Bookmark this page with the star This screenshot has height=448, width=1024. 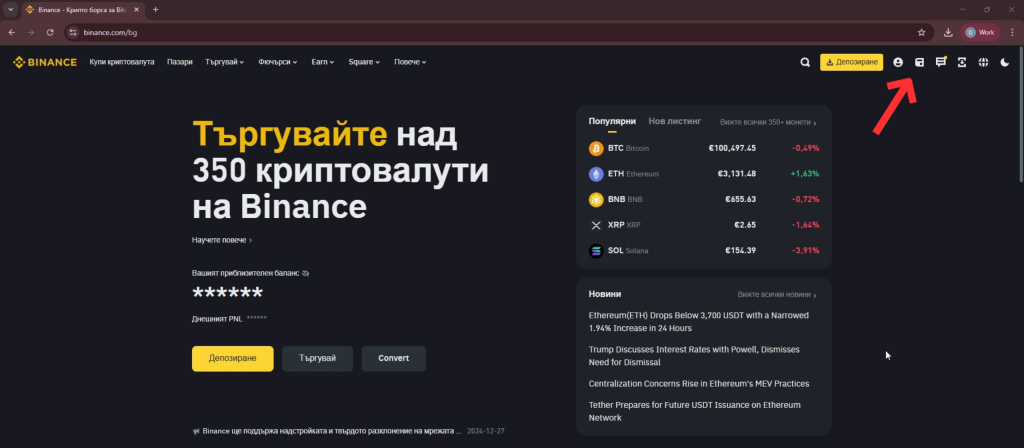pos(921,32)
